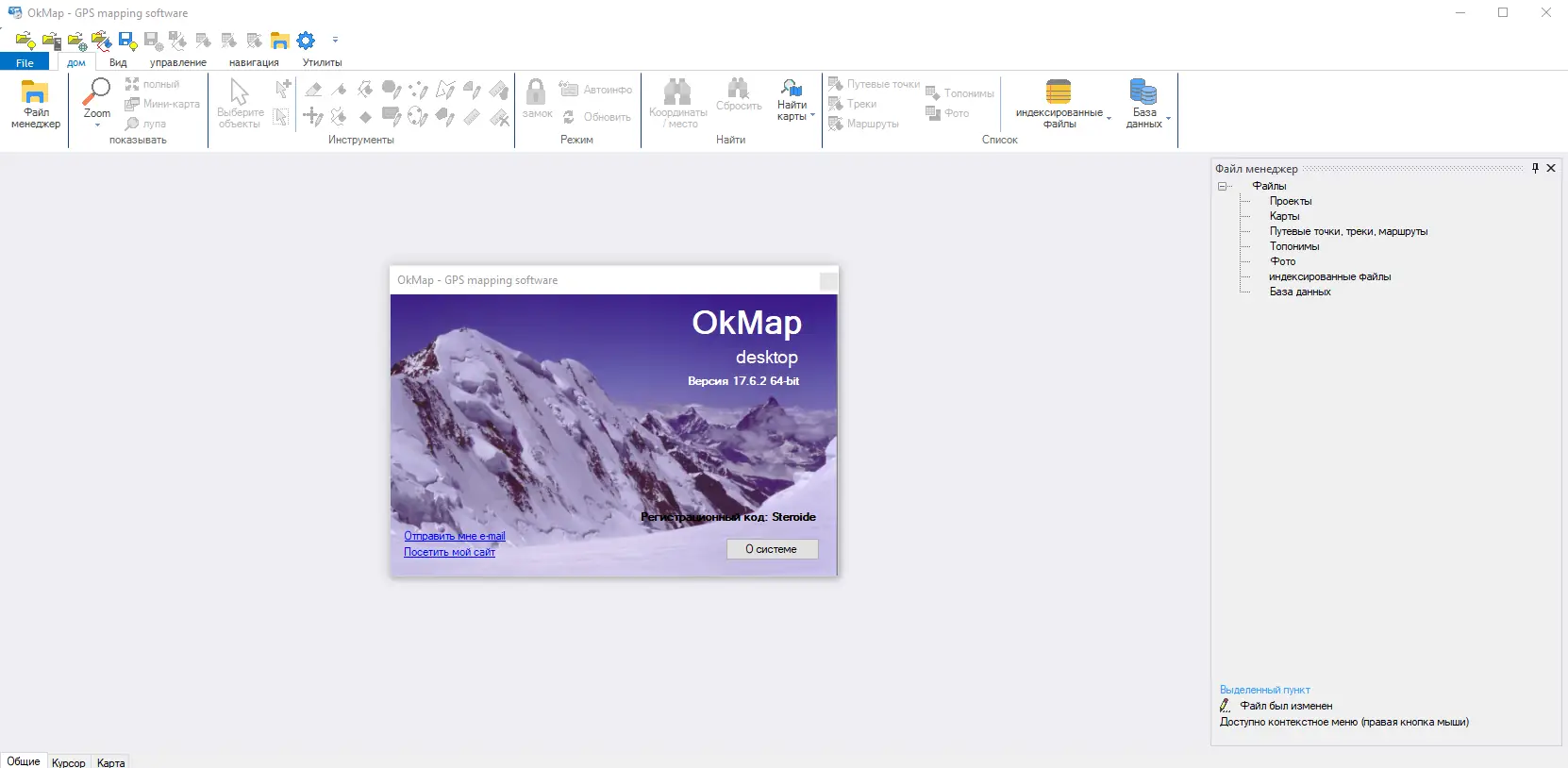This screenshot has width=1568, height=768.
Task: Click the Версия 17.6.2 64-bit text
Action: pos(743,381)
